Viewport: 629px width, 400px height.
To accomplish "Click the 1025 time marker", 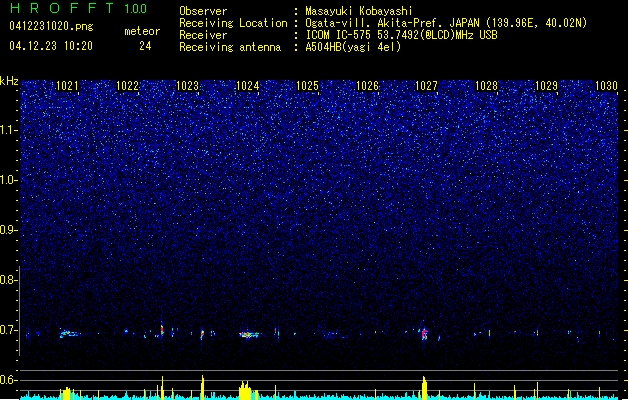I will coord(307,86).
